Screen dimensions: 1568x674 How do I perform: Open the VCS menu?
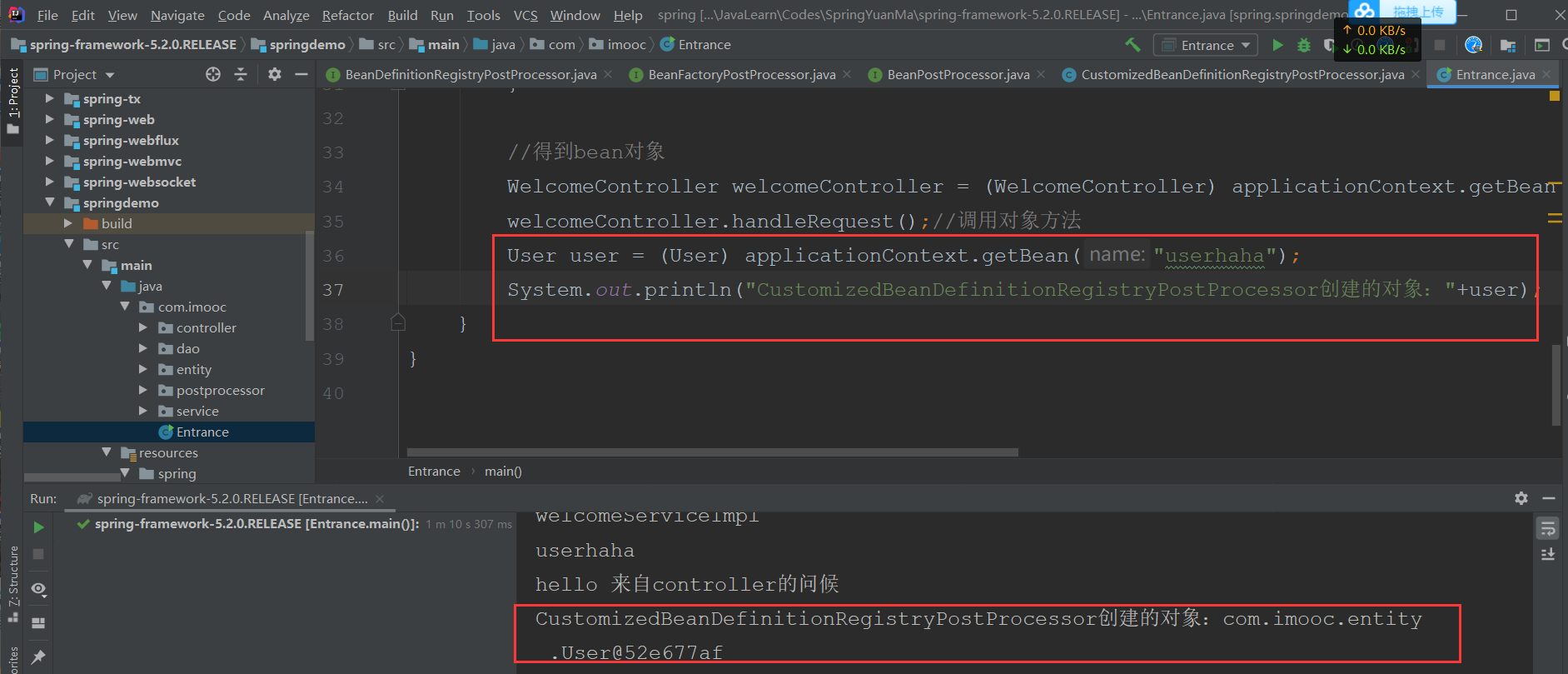tap(525, 15)
